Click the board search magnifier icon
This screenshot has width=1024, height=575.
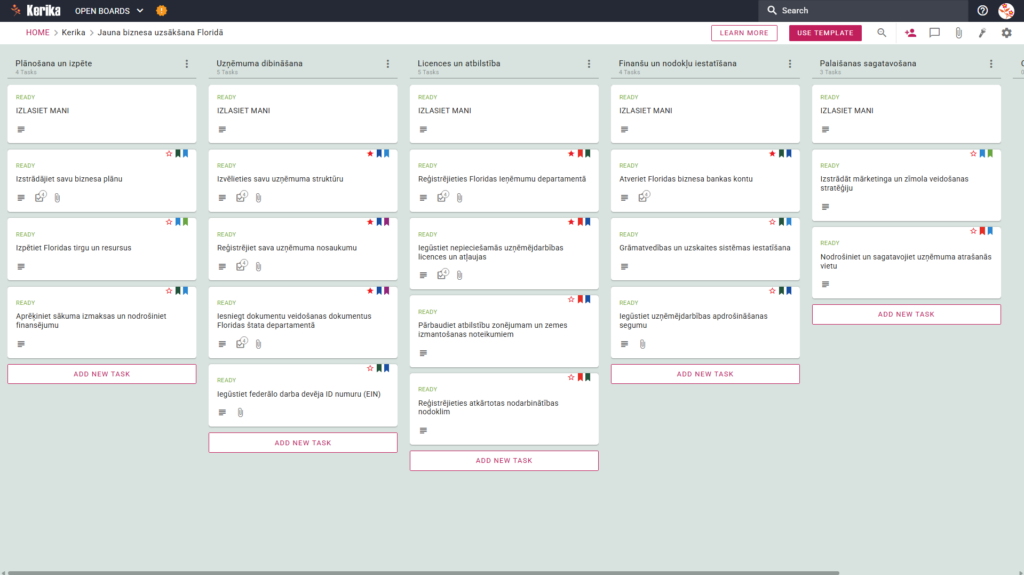882,33
